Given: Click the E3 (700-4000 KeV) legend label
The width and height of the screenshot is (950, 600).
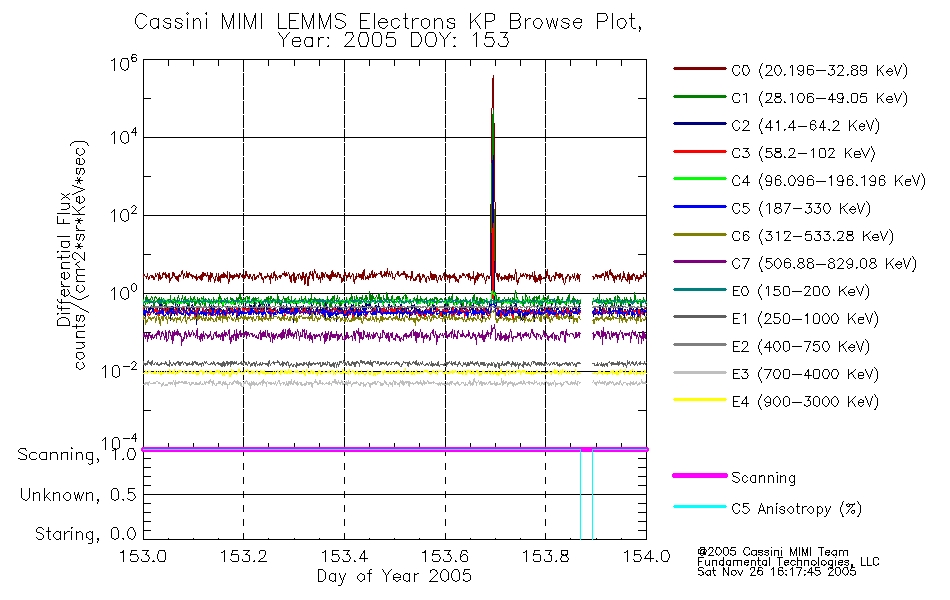Looking at the screenshot, I should (805, 374).
